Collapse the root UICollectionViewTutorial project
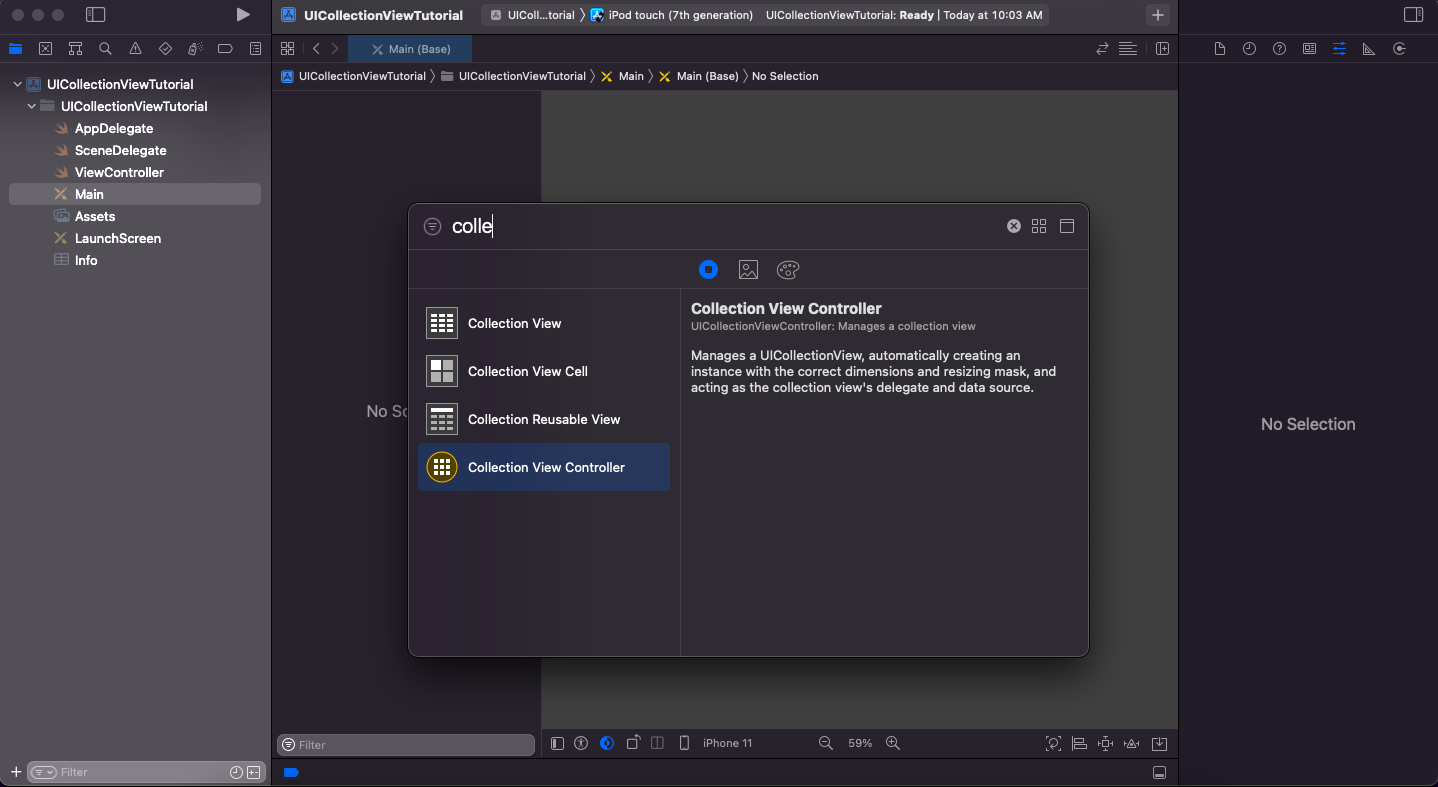 (x=17, y=84)
